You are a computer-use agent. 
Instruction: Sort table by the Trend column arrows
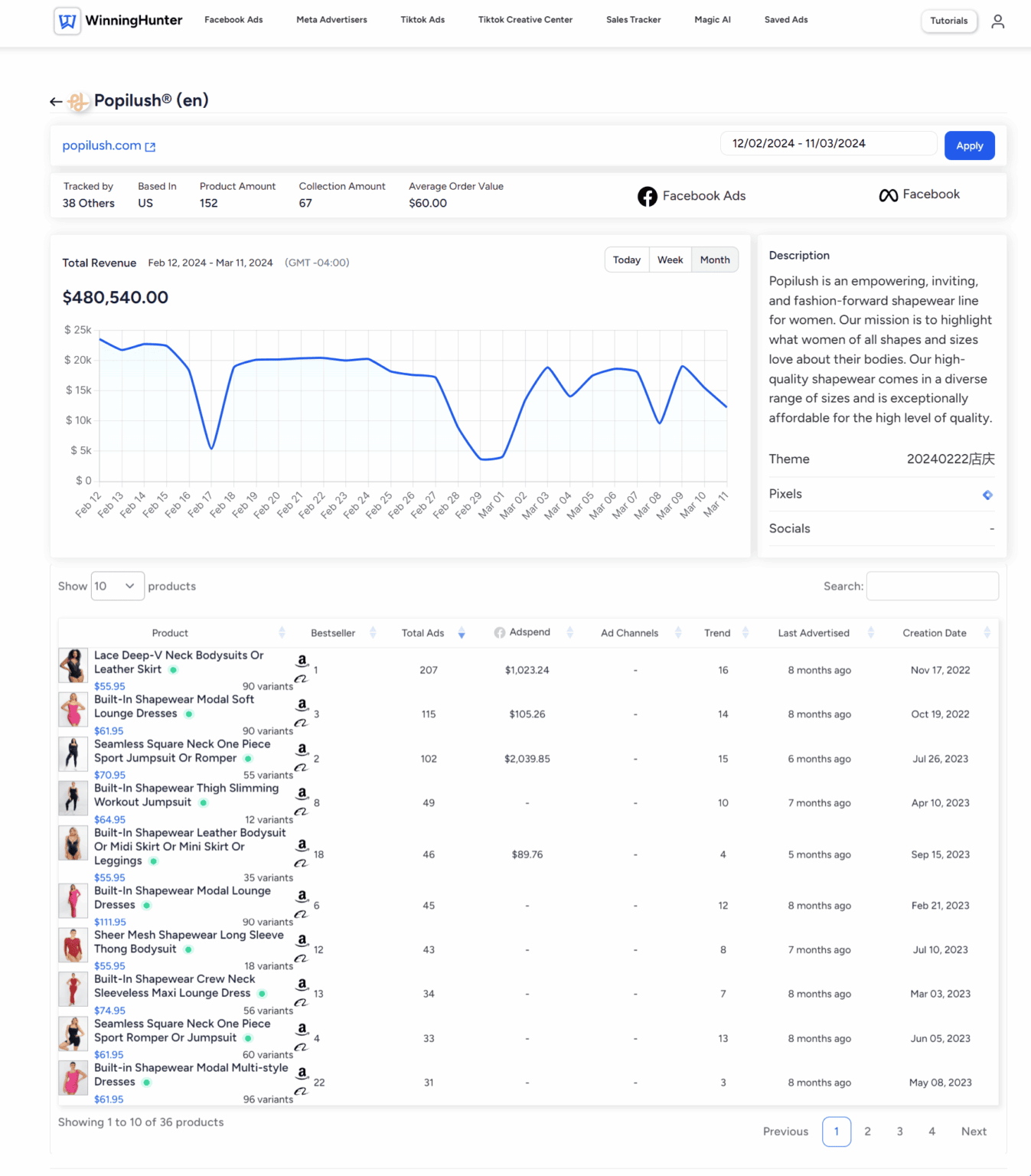pyautogui.click(x=746, y=633)
